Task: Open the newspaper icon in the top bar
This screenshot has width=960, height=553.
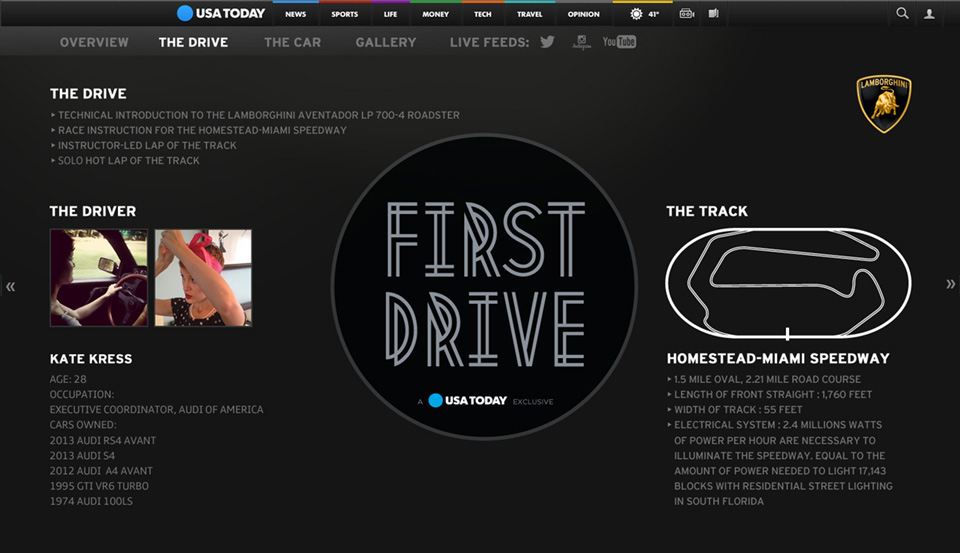Action: click(713, 13)
